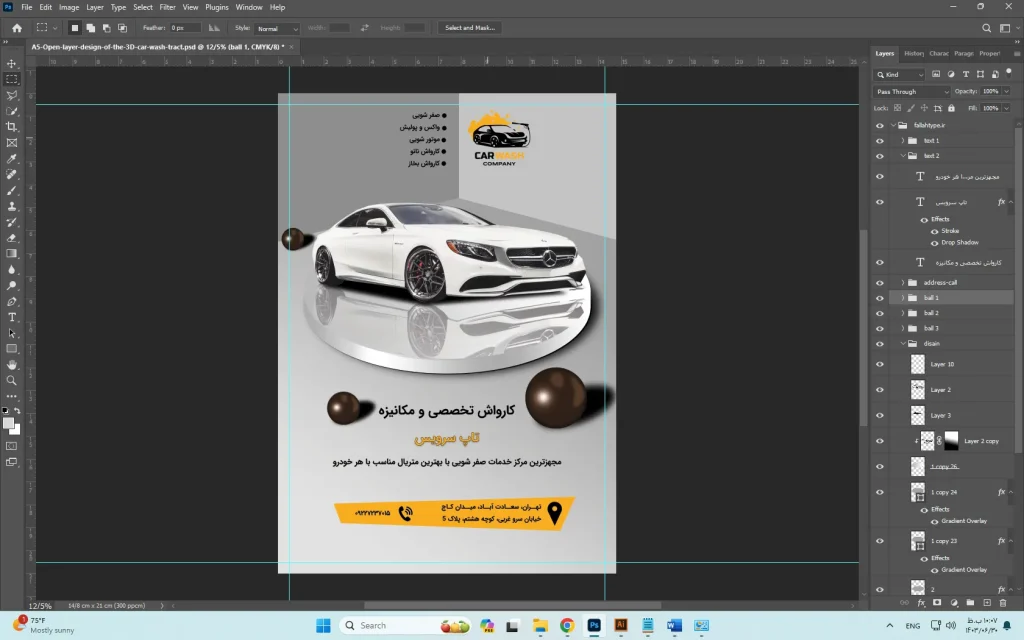Click the 'Select and Mask...' button

point(470,28)
